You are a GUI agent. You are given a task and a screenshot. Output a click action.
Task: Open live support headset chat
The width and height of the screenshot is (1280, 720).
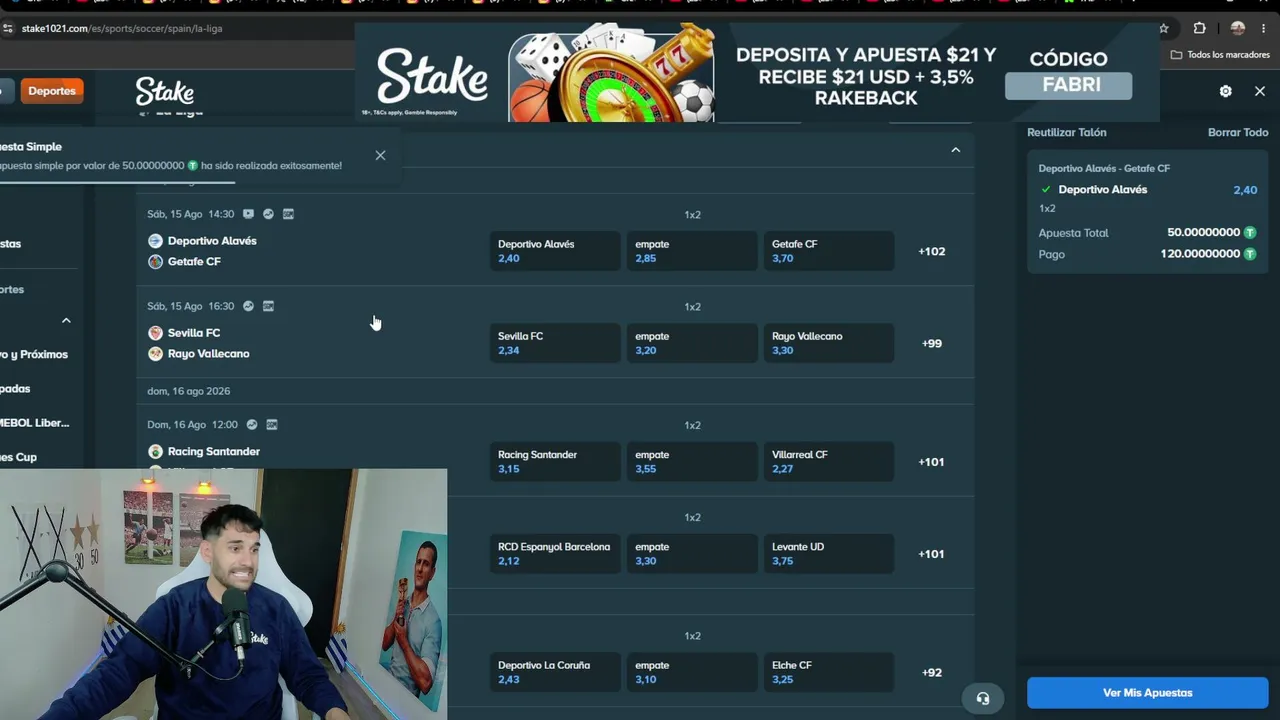click(983, 699)
